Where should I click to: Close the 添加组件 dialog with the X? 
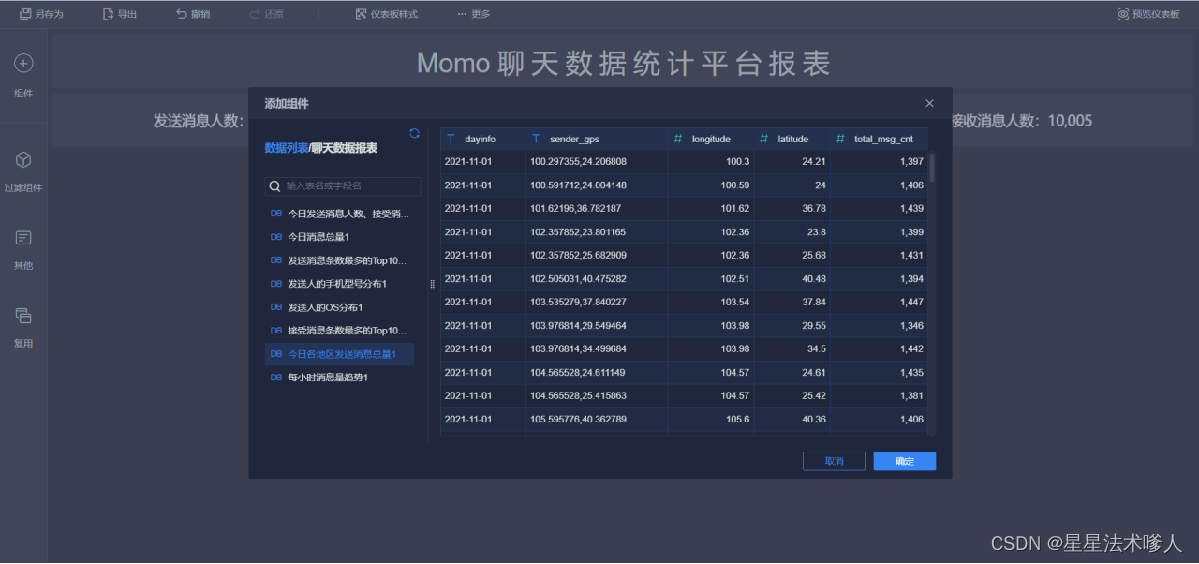929,103
